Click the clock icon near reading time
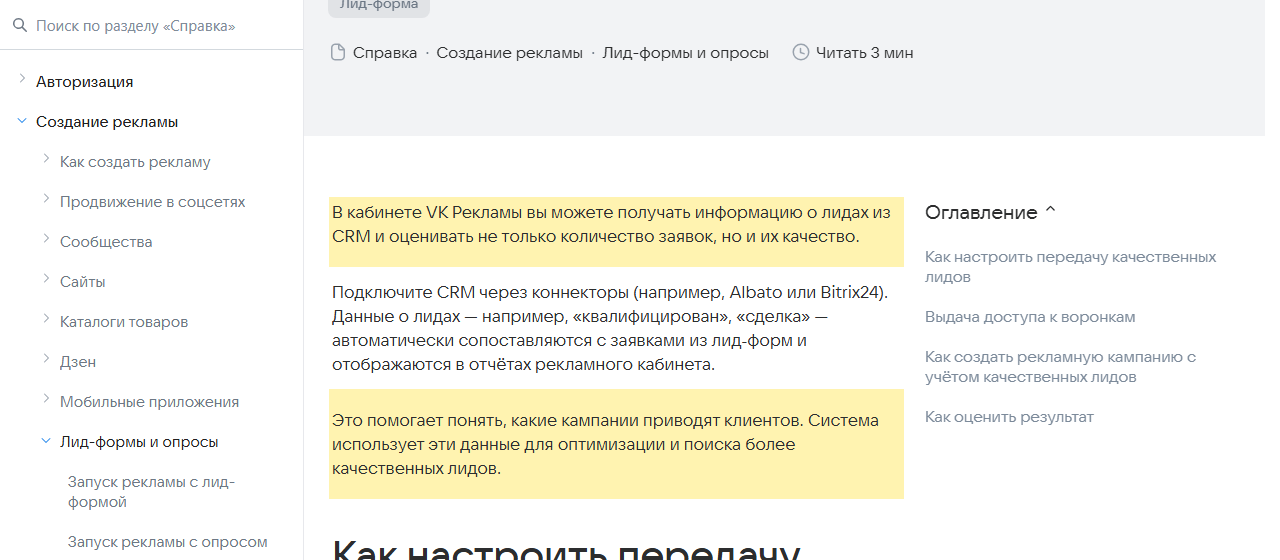The height and width of the screenshot is (560, 1280). [800, 53]
